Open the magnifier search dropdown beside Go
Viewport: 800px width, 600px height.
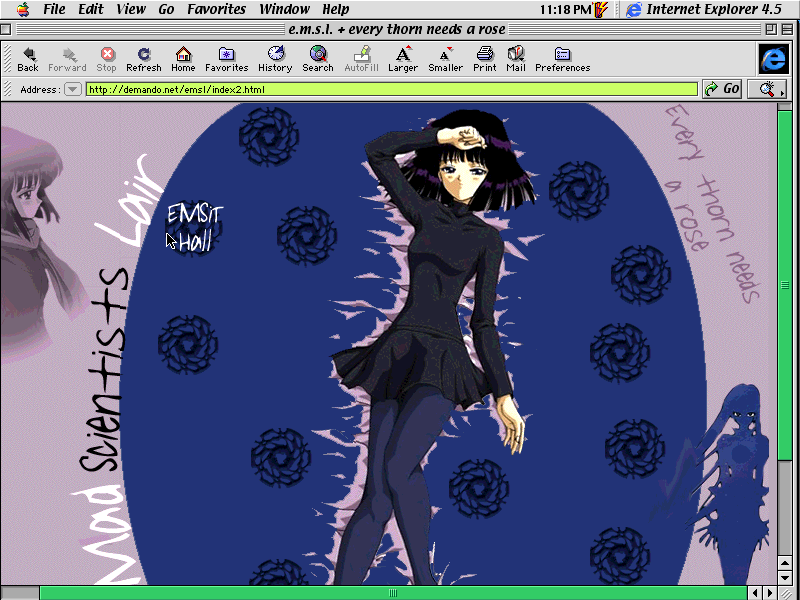(767, 89)
